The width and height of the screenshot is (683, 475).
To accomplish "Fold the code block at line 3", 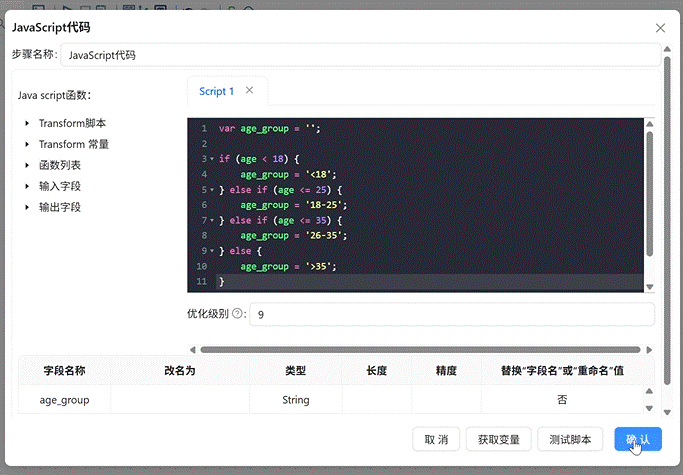I will pos(212,159).
